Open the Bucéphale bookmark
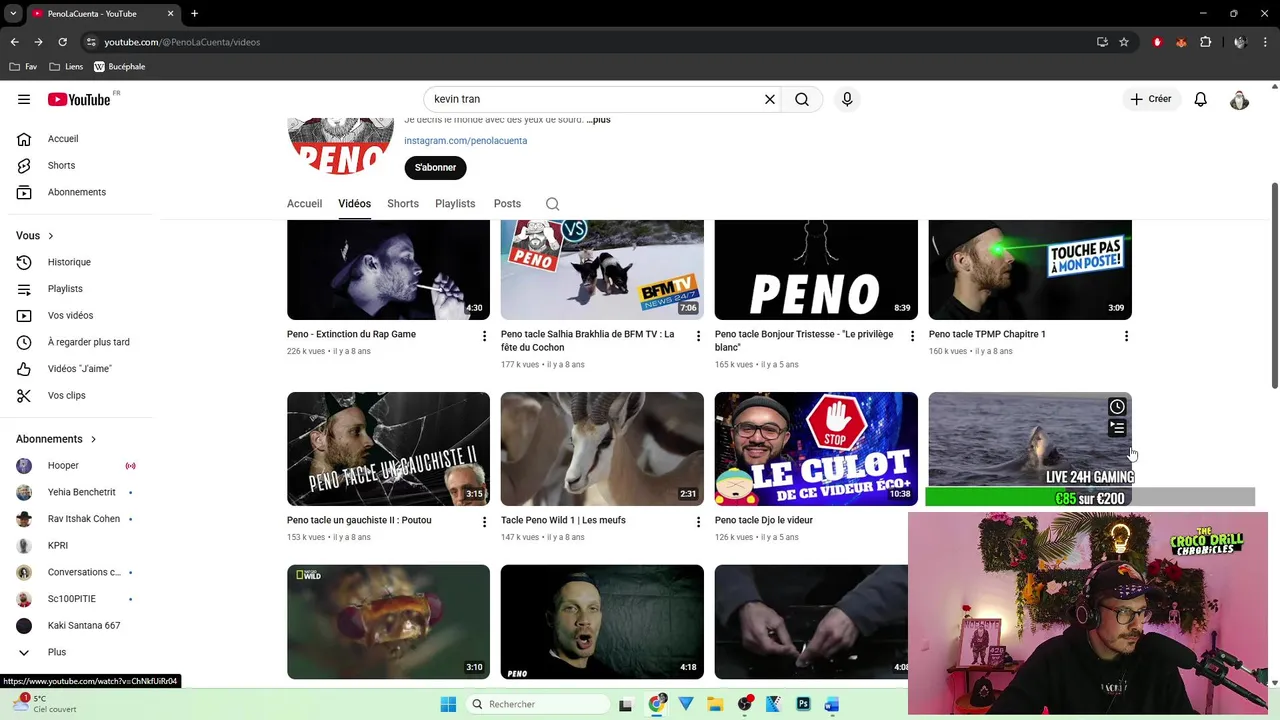The image size is (1280, 720). point(119,67)
